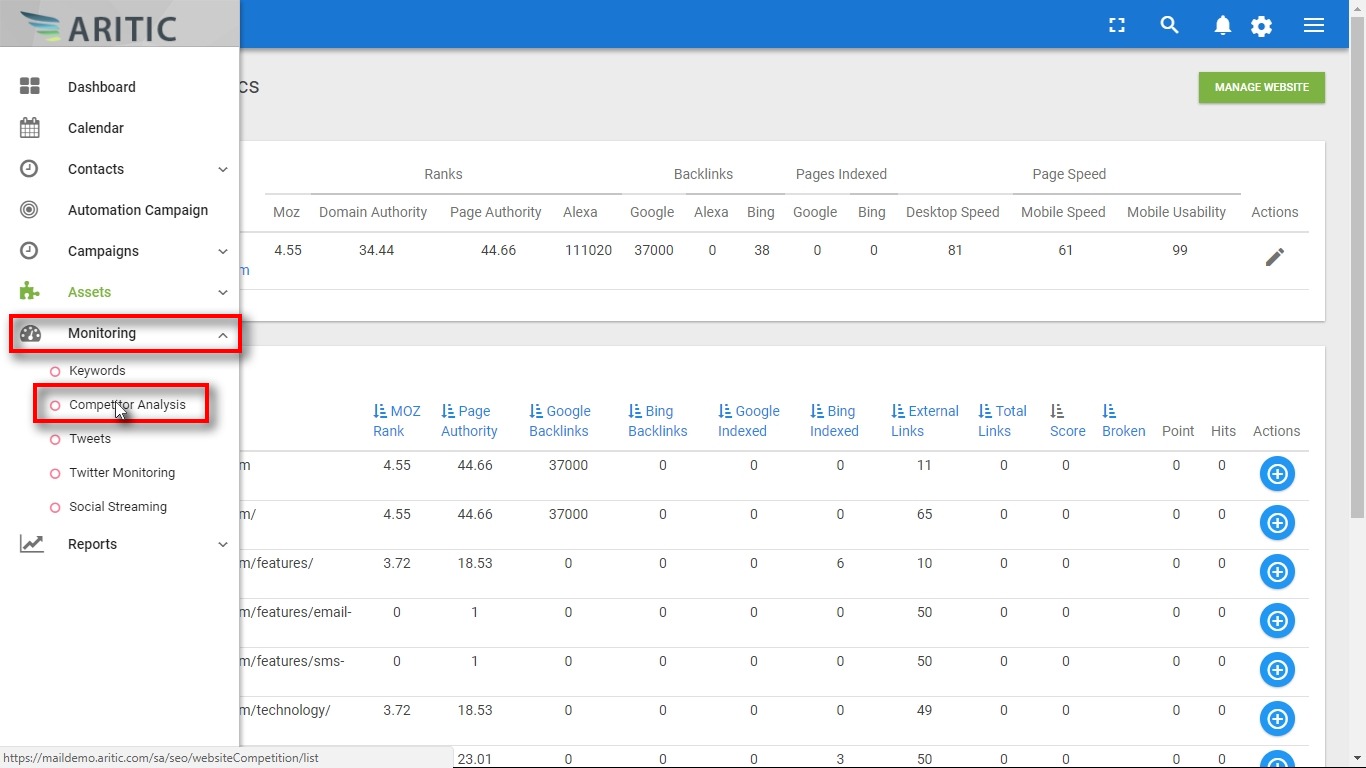Expand the Reports menu chevron
The image size is (1366, 768).
(x=223, y=544)
